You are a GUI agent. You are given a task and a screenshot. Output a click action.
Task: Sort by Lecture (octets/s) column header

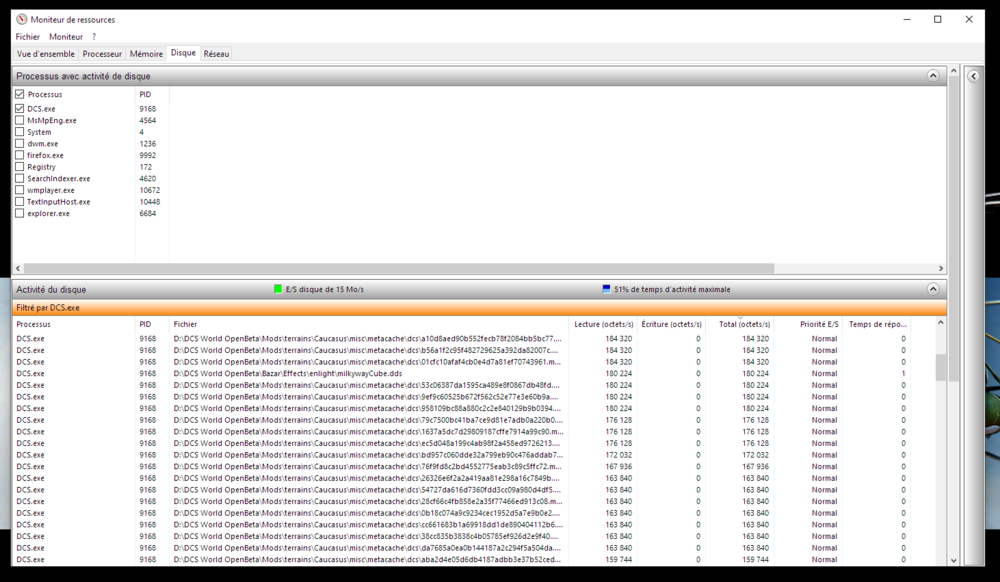[x=603, y=324]
